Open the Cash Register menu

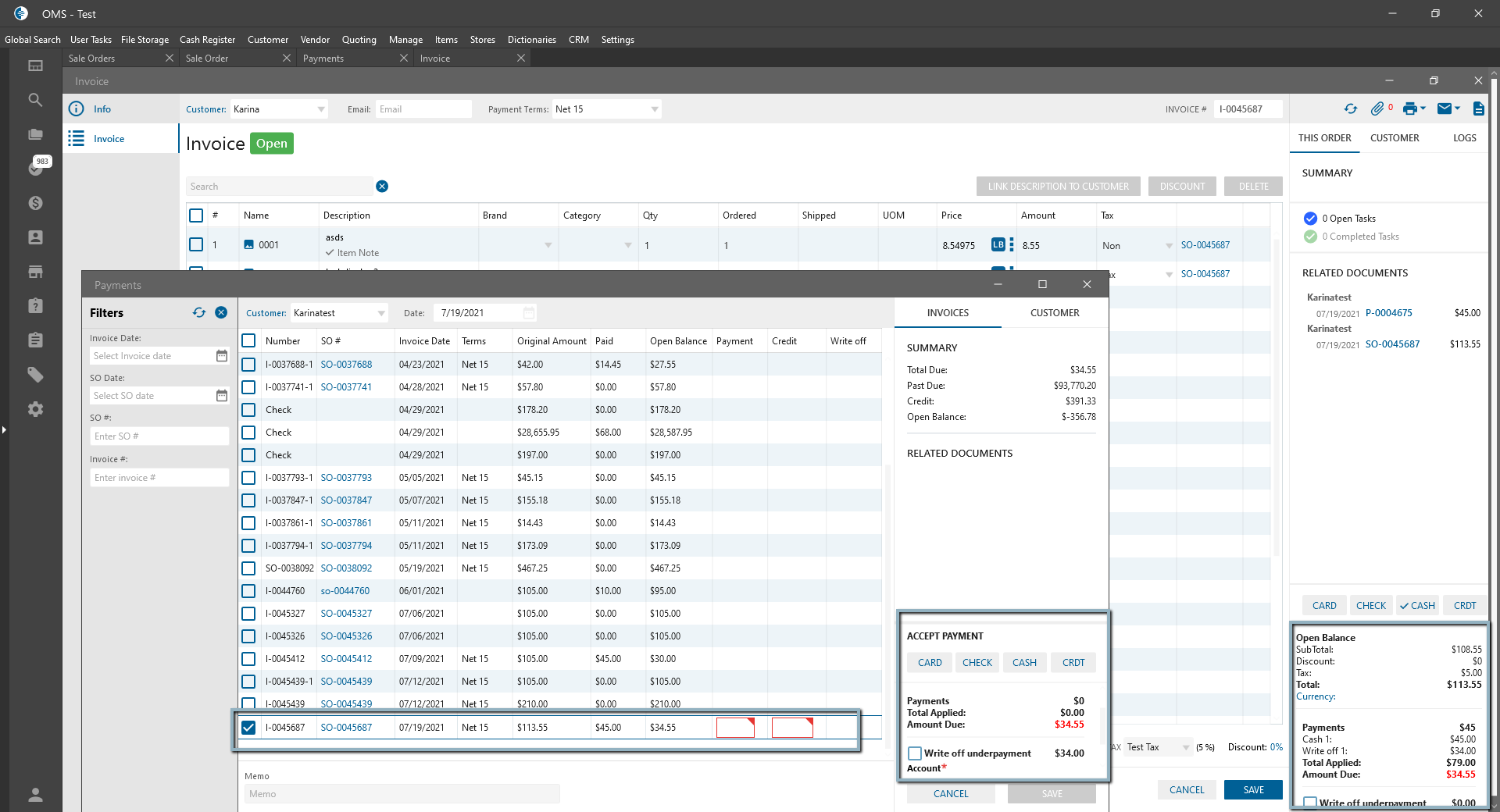(x=207, y=40)
